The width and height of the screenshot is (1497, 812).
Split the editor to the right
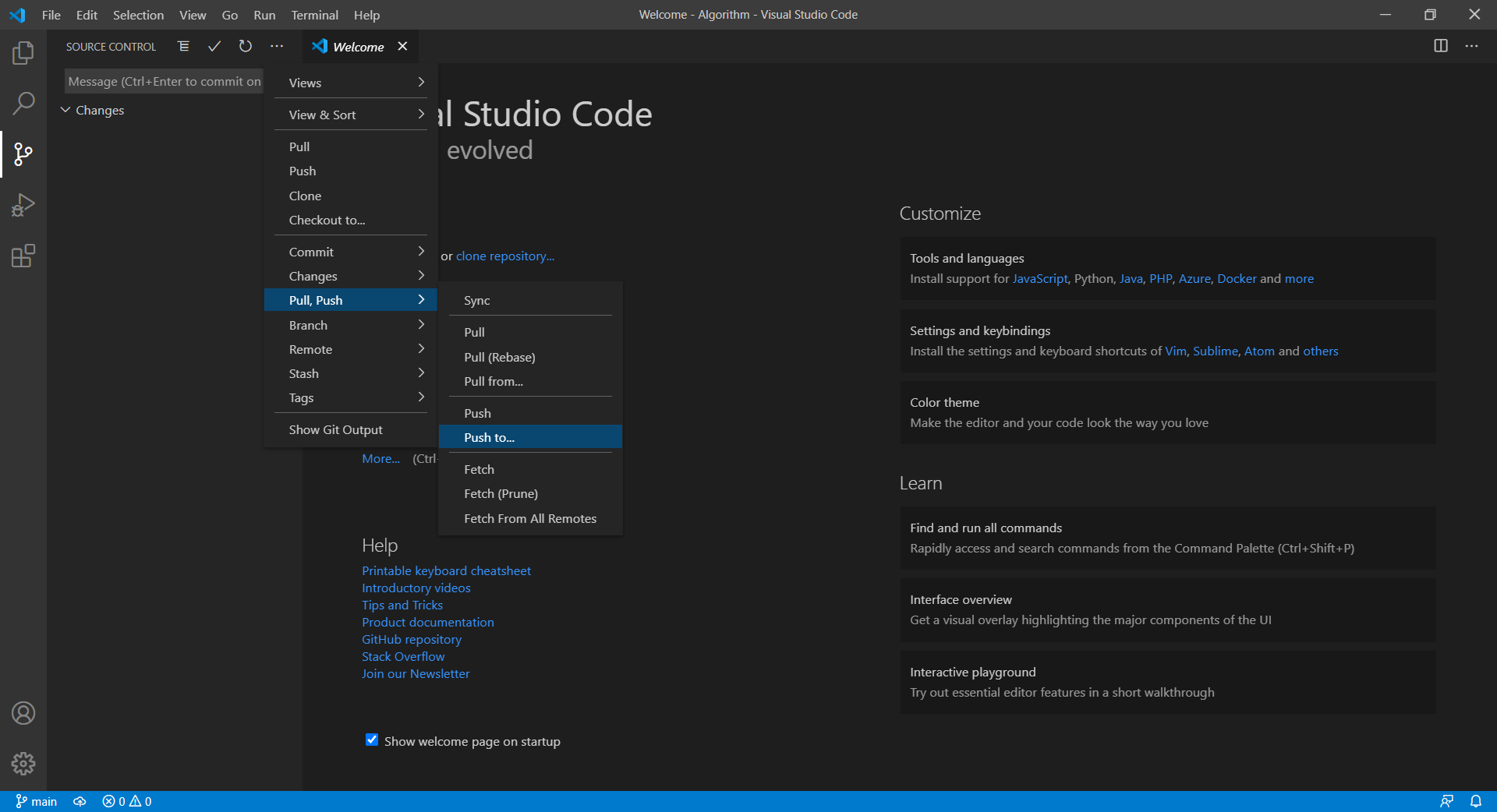point(1441,46)
